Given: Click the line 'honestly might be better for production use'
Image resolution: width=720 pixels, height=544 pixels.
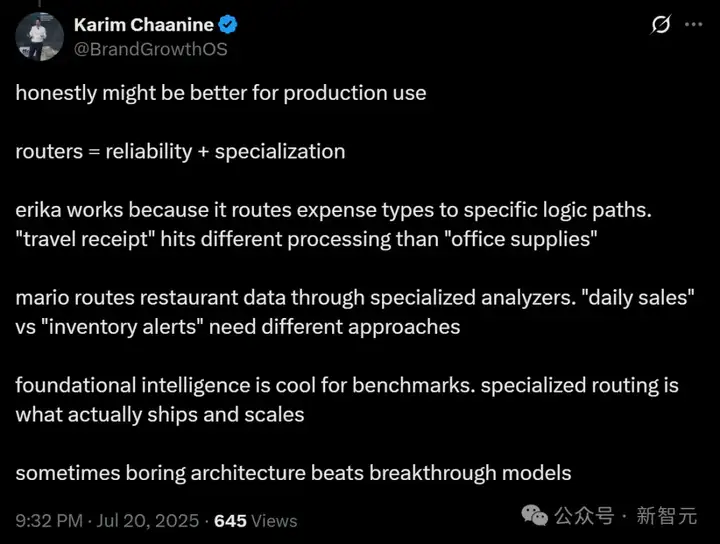Looking at the screenshot, I should 221,93.
